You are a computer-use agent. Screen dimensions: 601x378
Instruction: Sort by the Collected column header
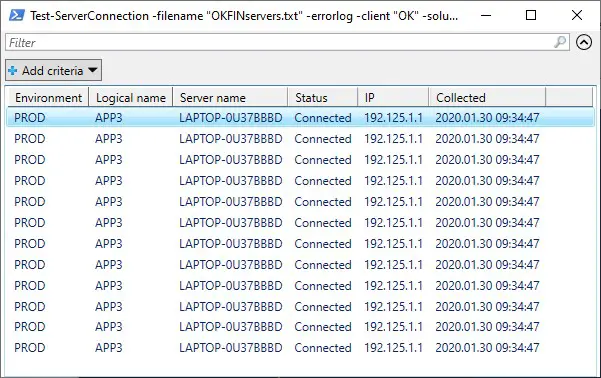[x=487, y=98]
